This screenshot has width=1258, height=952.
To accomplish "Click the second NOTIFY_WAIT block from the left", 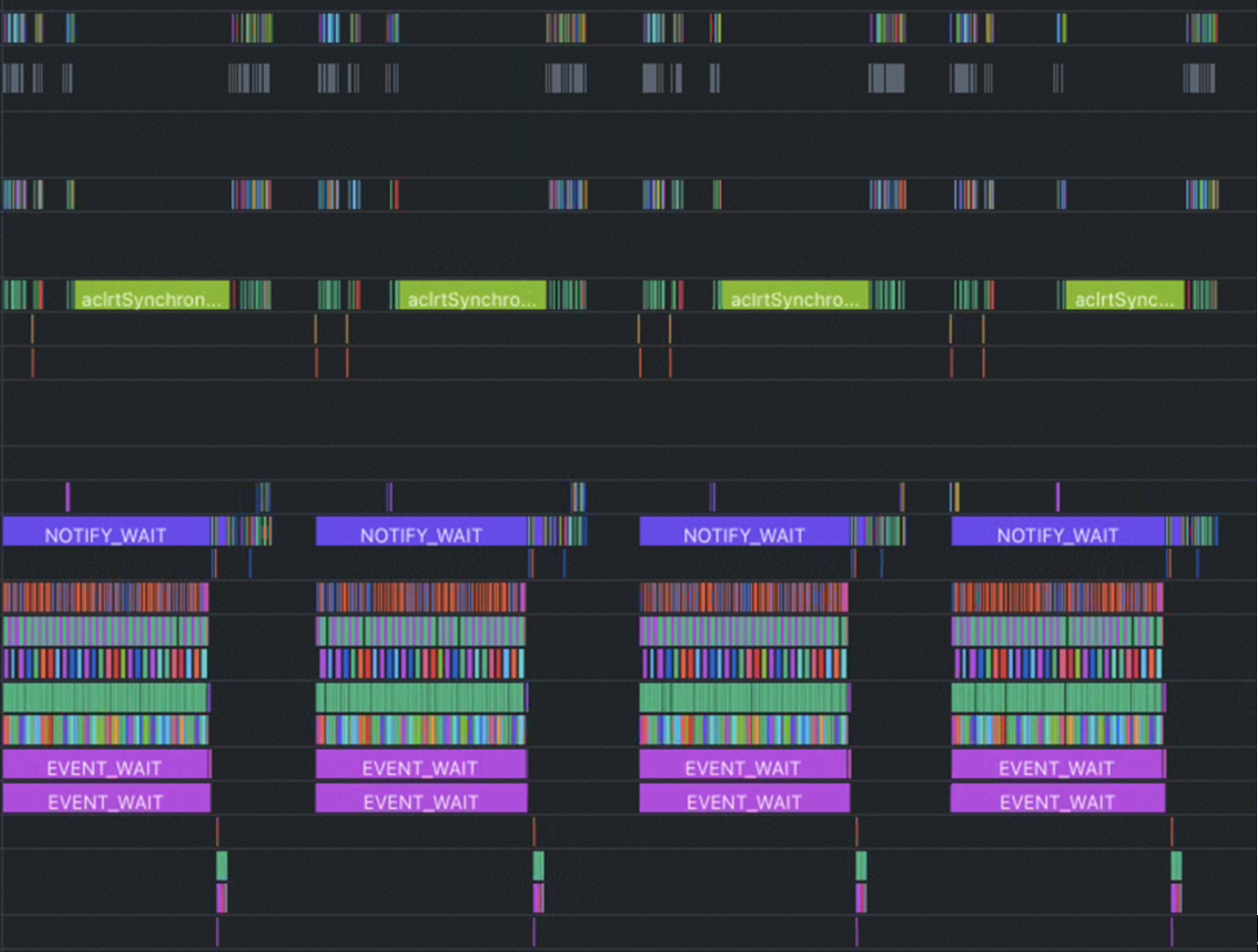I will [x=422, y=533].
